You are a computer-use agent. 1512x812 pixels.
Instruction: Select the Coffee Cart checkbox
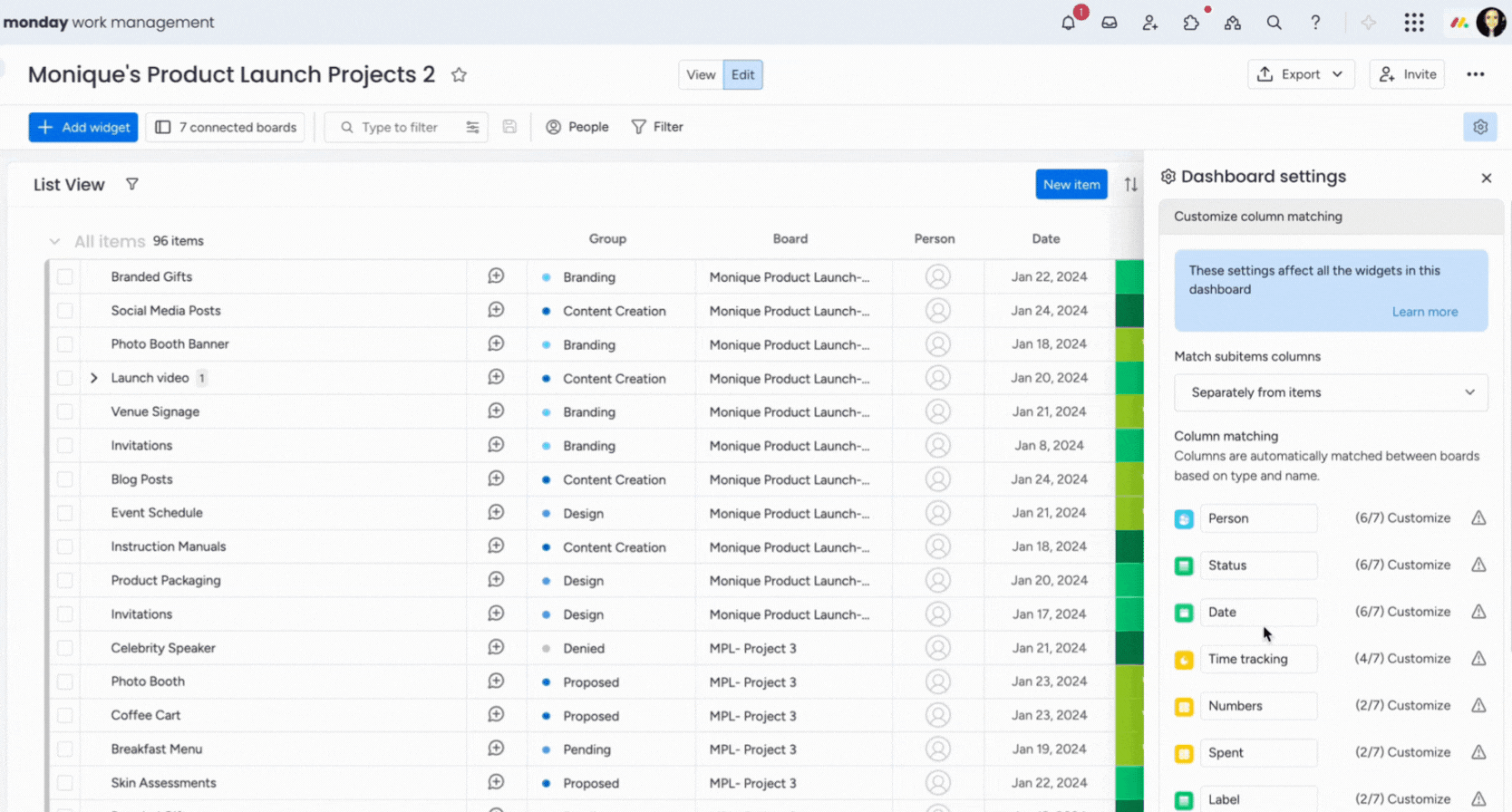click(x=65, y=715)
